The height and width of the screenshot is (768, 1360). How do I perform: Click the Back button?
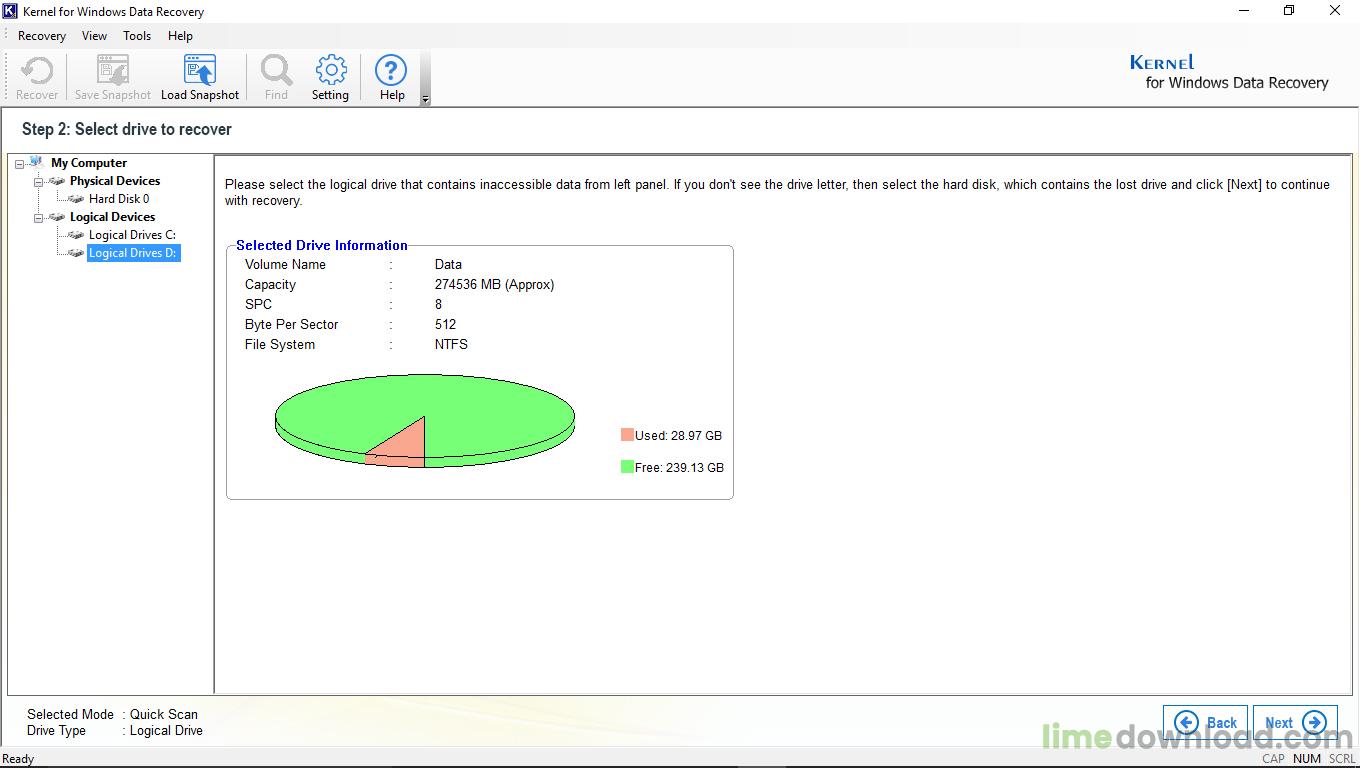[1205, 722]
